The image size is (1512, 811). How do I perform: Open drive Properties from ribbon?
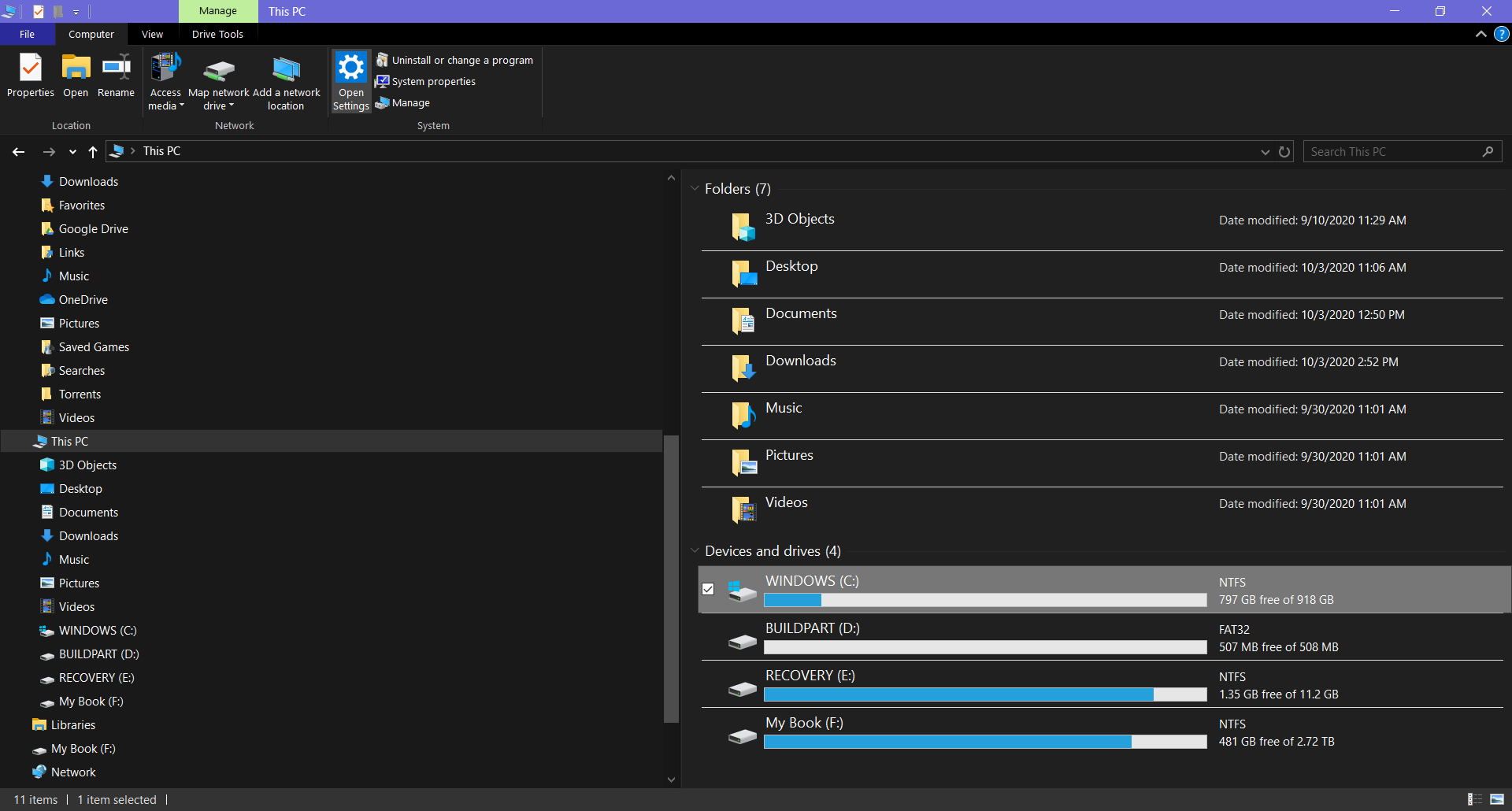(31, 76)
